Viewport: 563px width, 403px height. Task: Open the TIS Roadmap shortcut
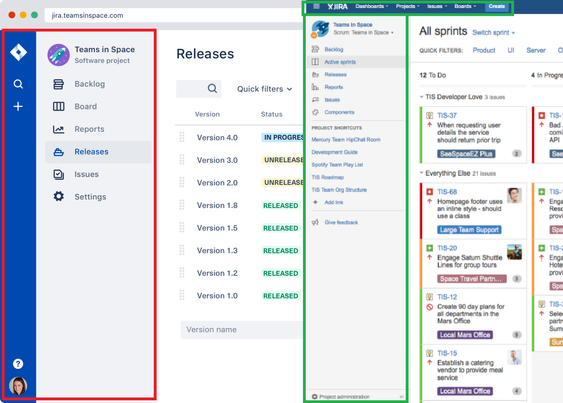[x=327, y=177]
